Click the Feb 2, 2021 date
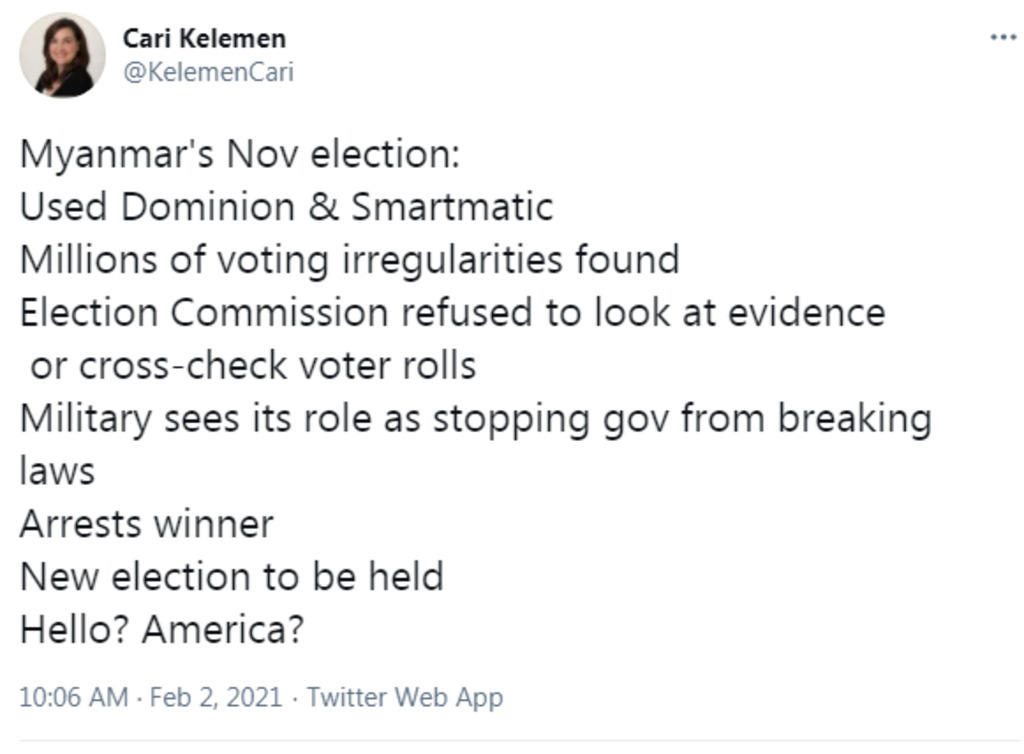1024x754 pixels. [215, 697]
